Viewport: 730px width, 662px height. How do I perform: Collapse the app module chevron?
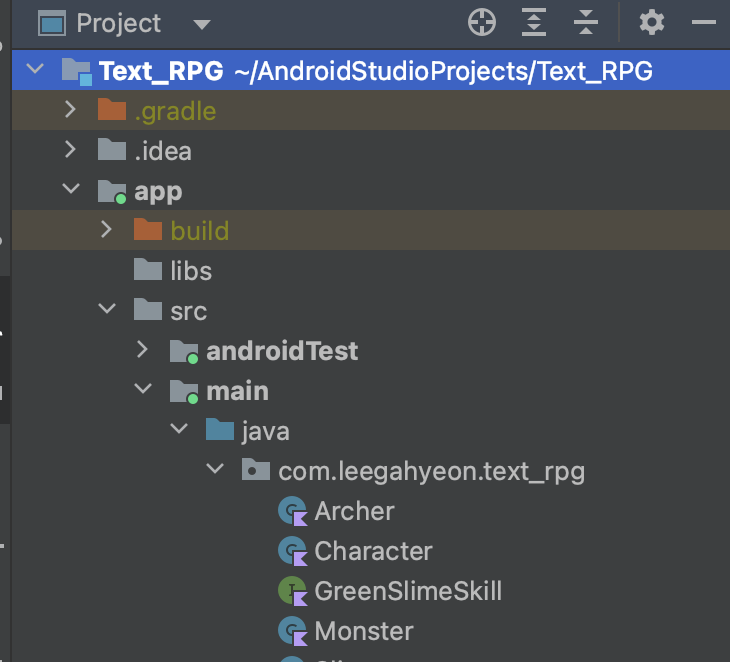pyautogui.click(x=71, y=189)
